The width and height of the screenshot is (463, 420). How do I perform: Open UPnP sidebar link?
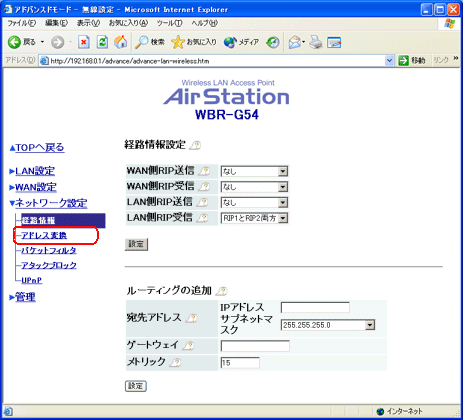click(32, 280)
